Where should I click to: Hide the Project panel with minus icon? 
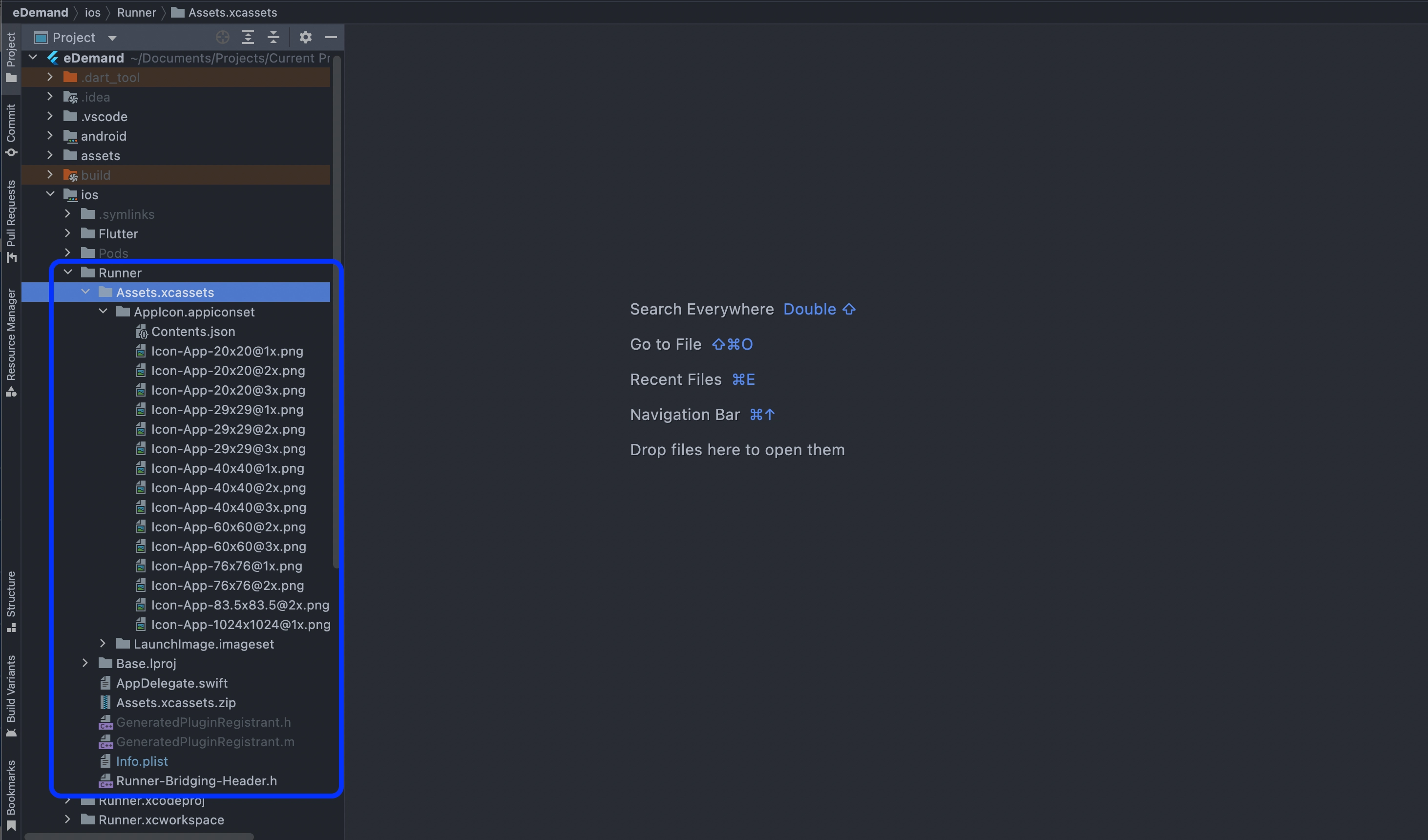pos(331,38)
